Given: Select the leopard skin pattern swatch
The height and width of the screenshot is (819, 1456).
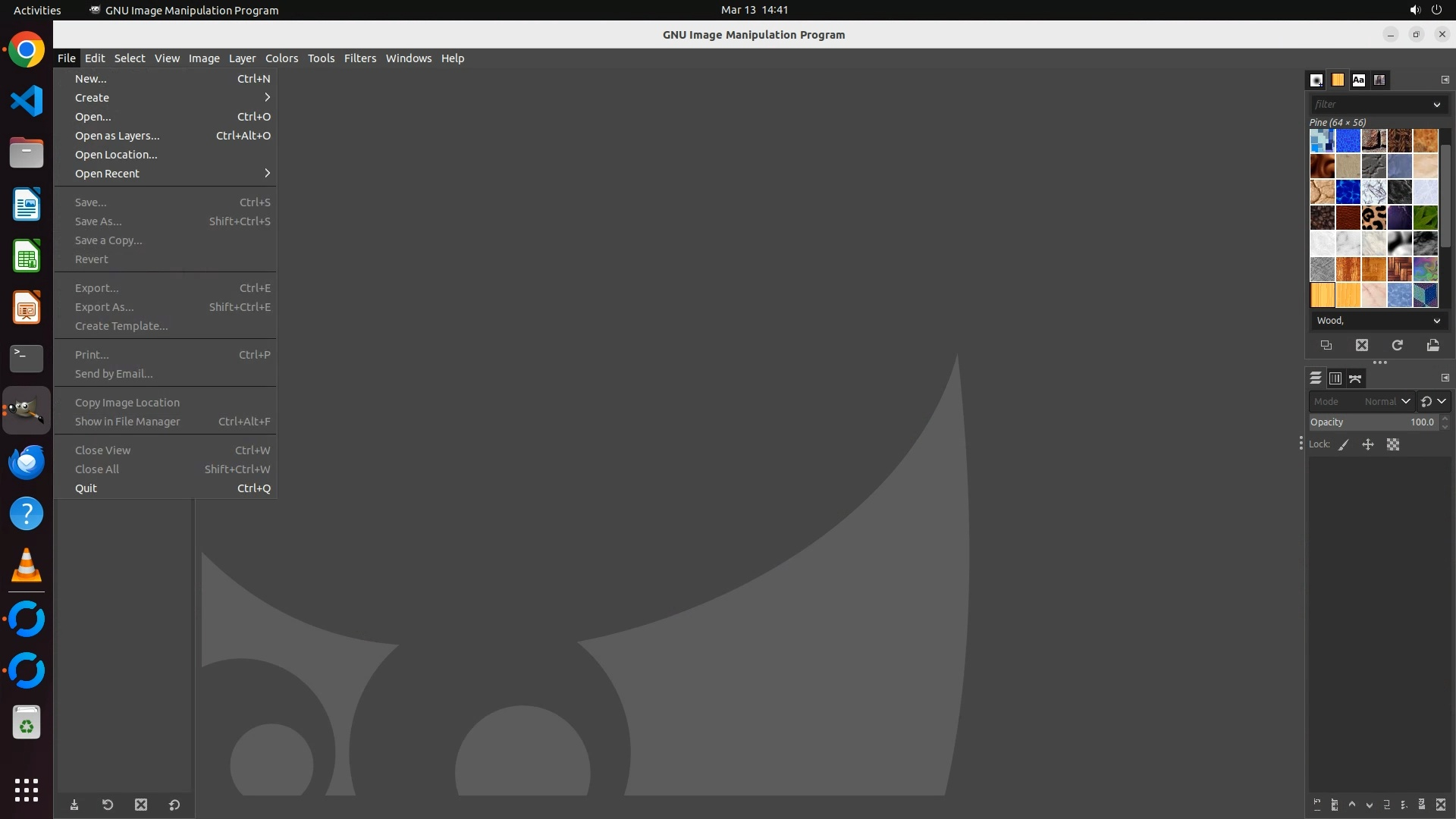Looking at the screenshot, I should click(x=1373, y=218).
